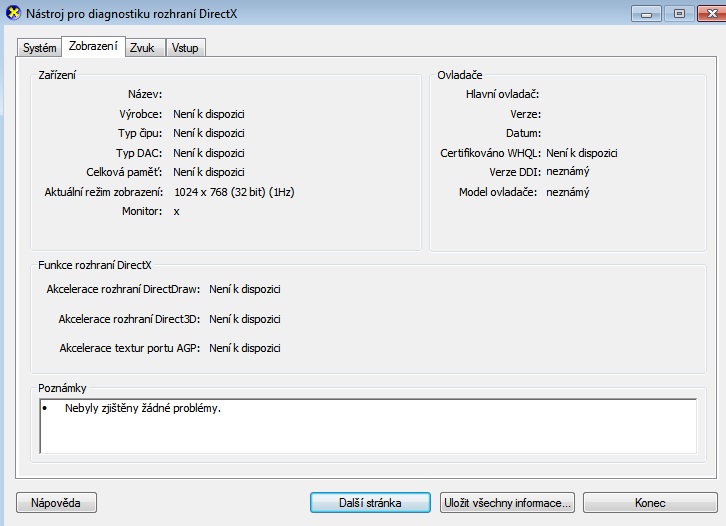Viewport: 726px width, 526px height.
Task: Click the DirectX icon in the title bar
Action: [13, 13]
